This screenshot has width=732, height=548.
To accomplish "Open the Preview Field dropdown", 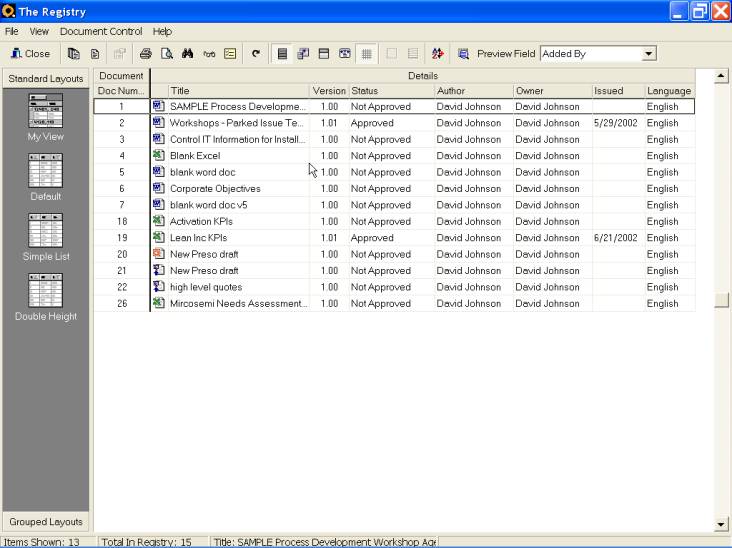I will (648, 54).
